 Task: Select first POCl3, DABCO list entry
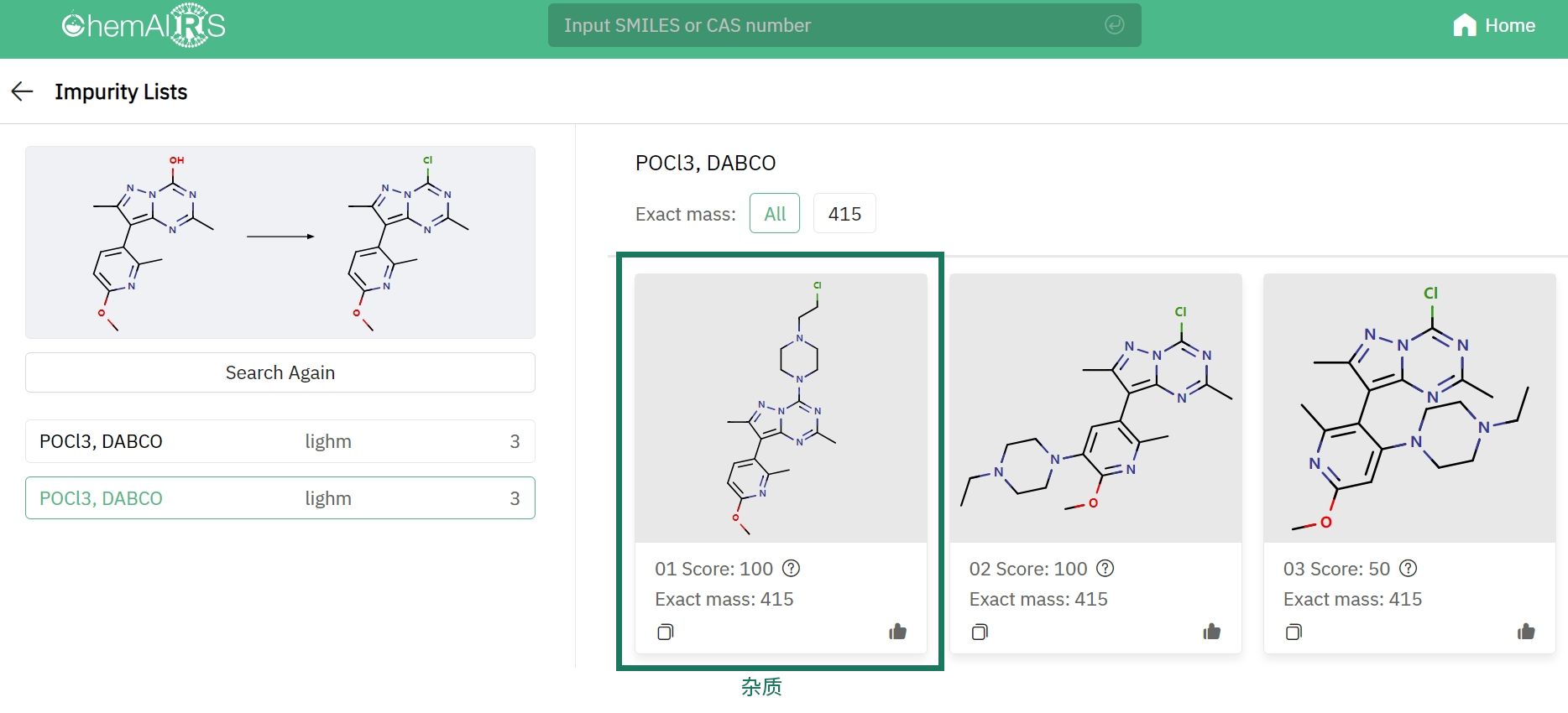[280, 441]
